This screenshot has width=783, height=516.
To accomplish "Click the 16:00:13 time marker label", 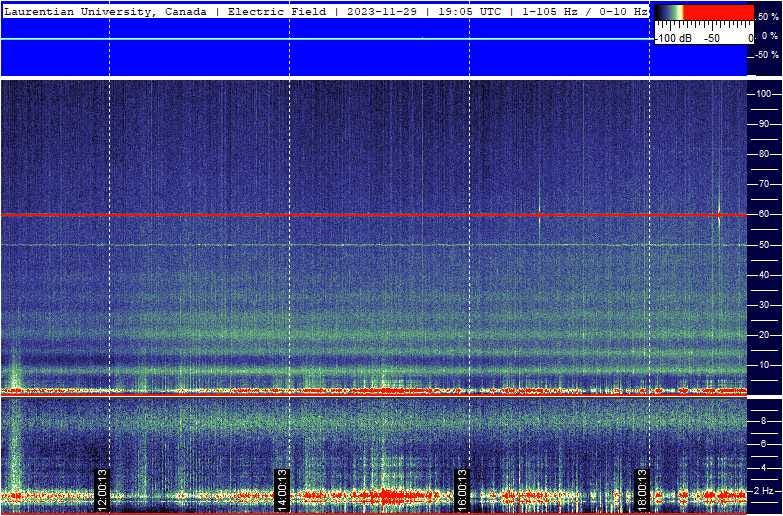I will pyautogui.click(x=461, y=490).
